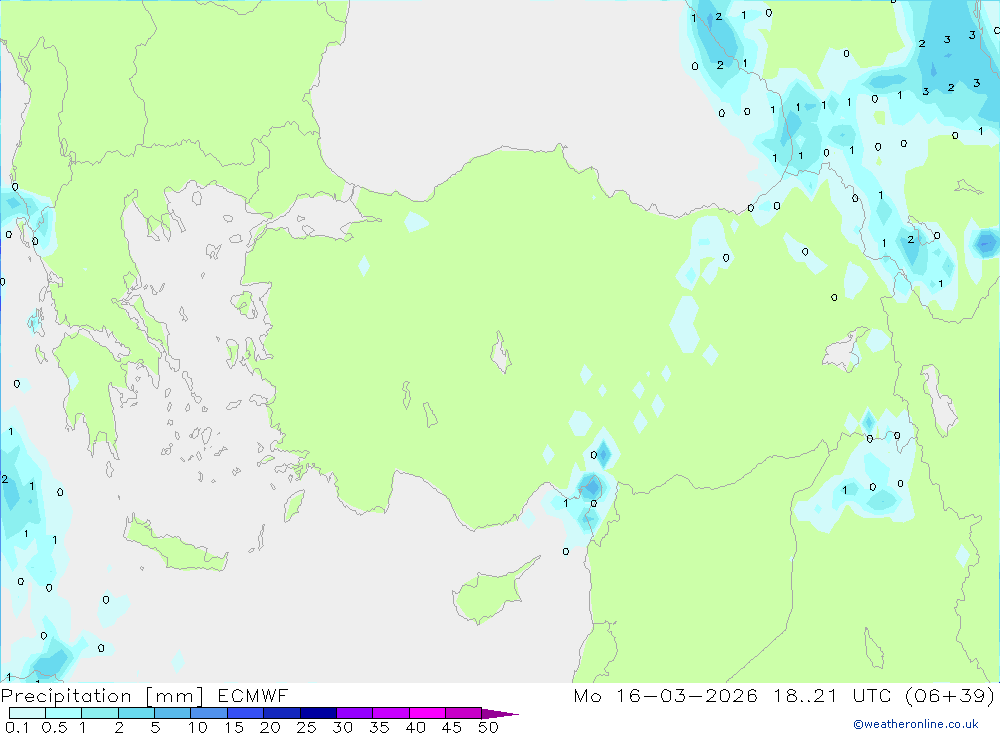Select the 30–35 mm legend swatch
The width and height of the screenshot is (1000, 733).
tap(354, 713)
